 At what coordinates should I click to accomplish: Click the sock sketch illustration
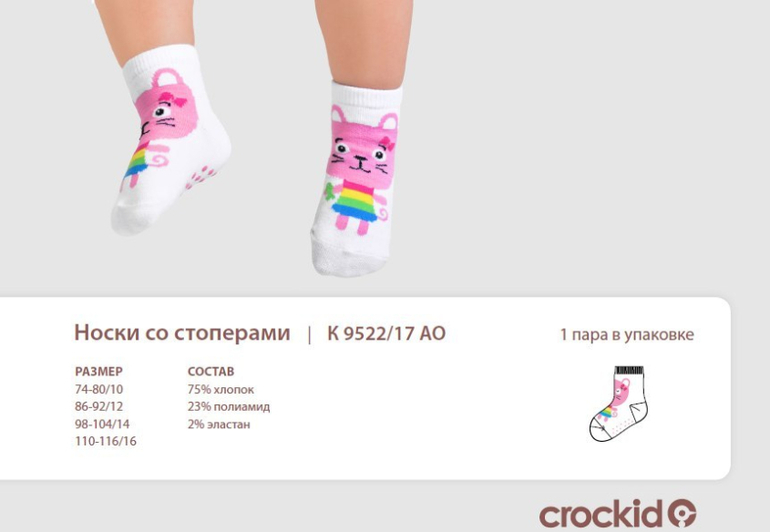click(619, 403)
